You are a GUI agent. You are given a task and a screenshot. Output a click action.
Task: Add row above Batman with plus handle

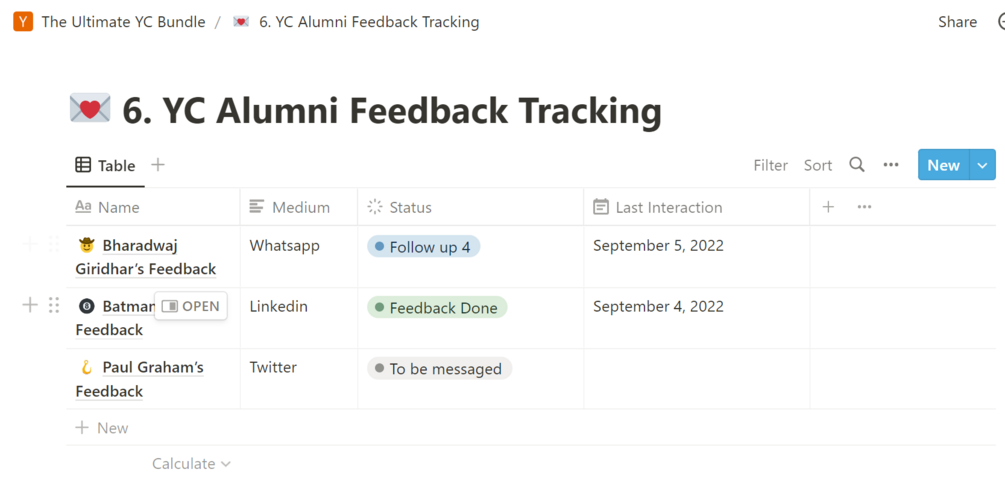point(30,305)
